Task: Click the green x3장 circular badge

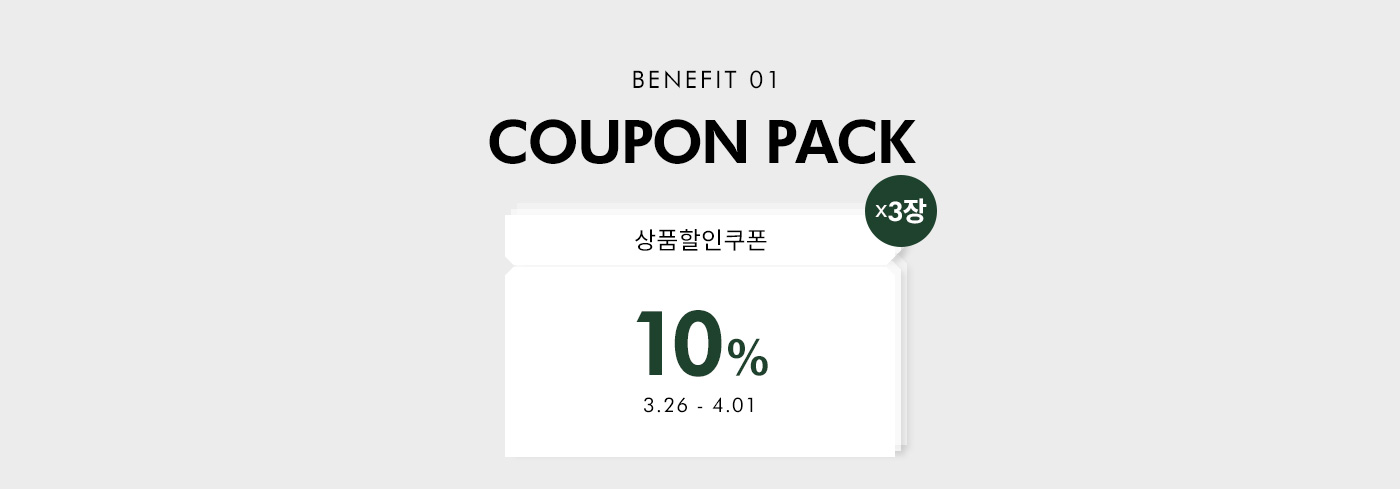Action: tap(900, 211)
